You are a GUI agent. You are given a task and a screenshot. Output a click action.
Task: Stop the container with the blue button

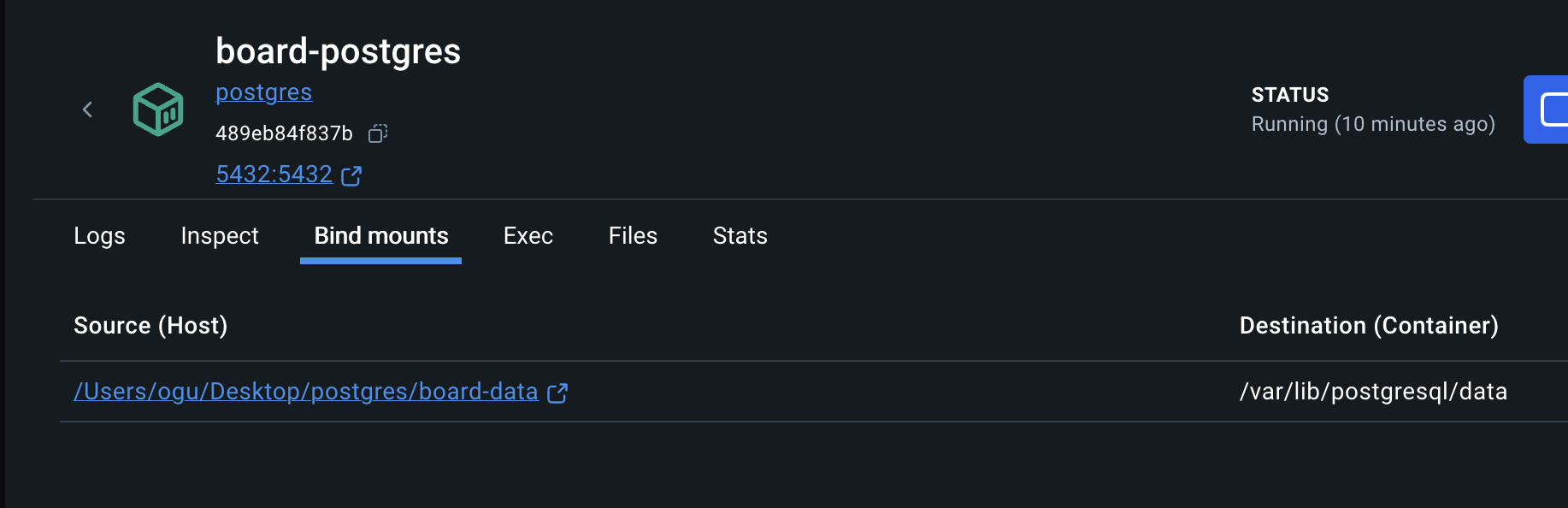(1546, 109)
